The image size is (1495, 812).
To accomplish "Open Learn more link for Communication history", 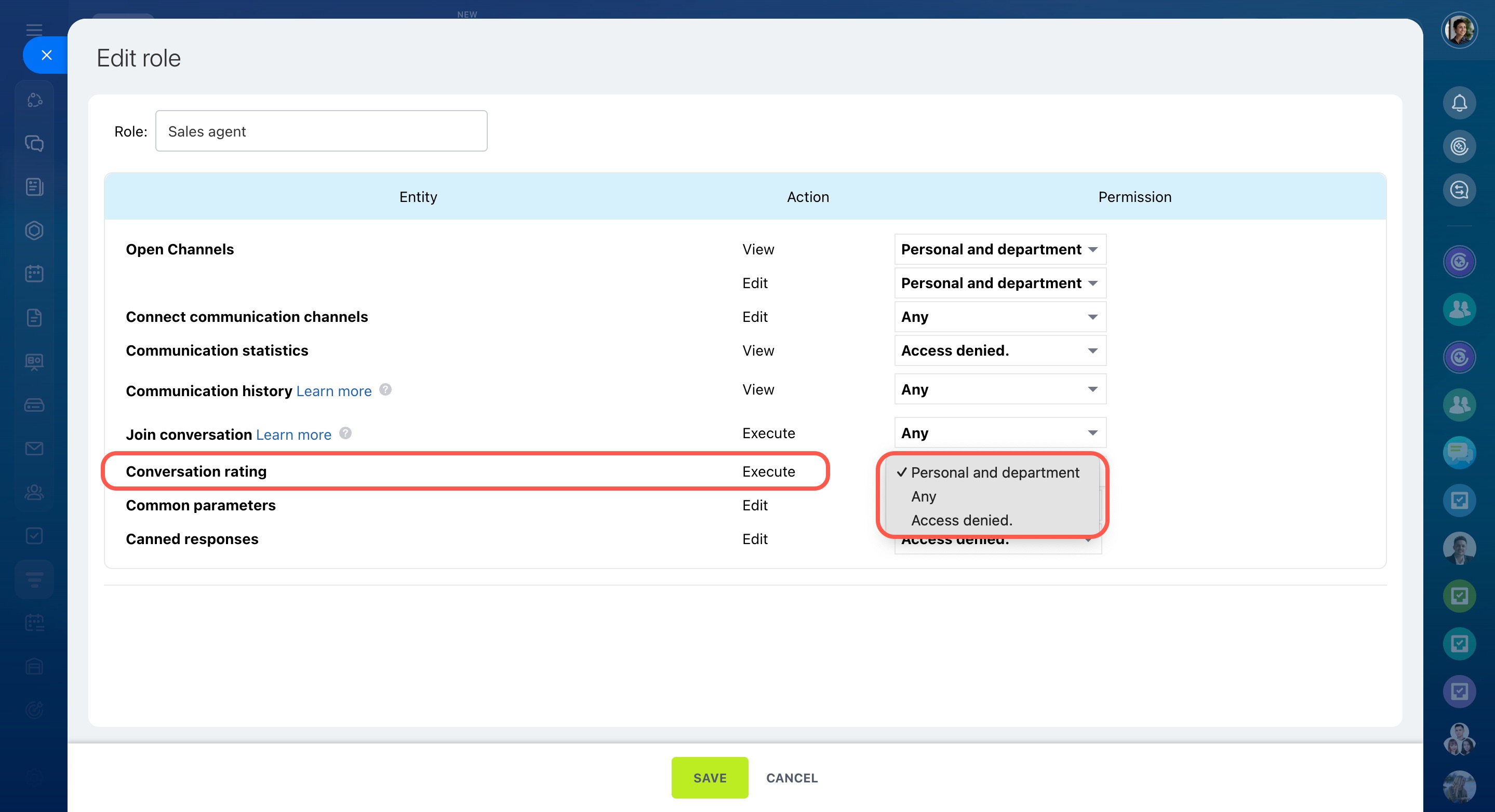I will tap(333, 391).
